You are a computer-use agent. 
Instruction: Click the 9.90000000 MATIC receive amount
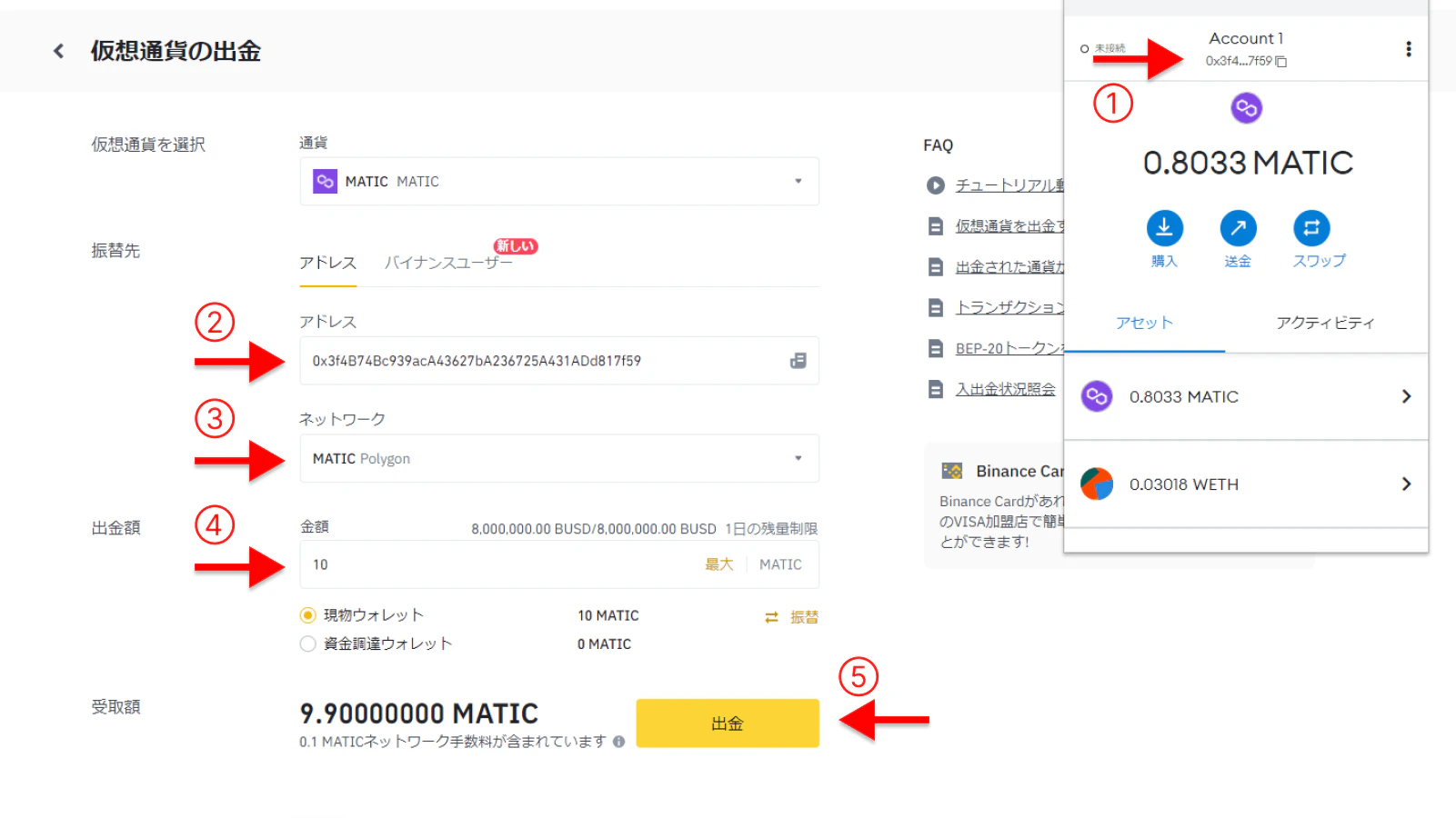419,713
